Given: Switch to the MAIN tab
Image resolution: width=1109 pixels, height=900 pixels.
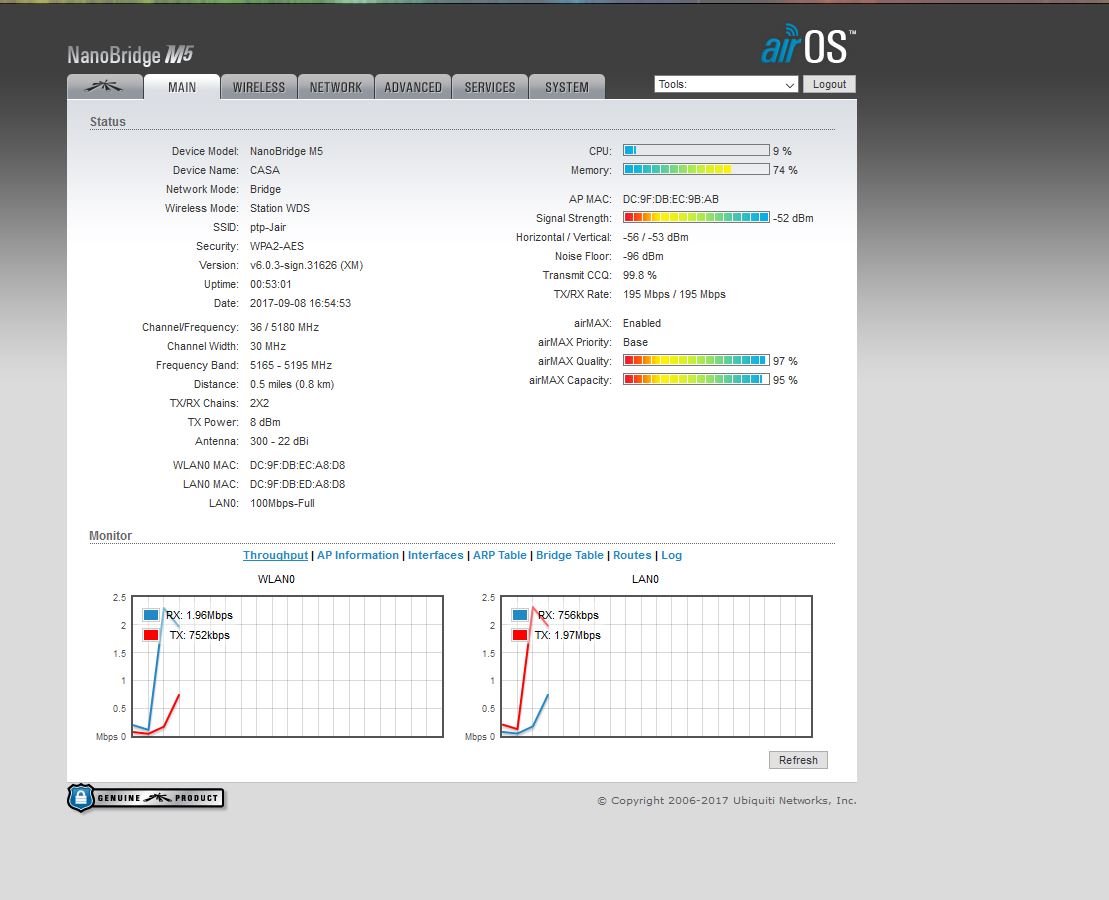Looking at the screenshot, I should click(182, 87).
